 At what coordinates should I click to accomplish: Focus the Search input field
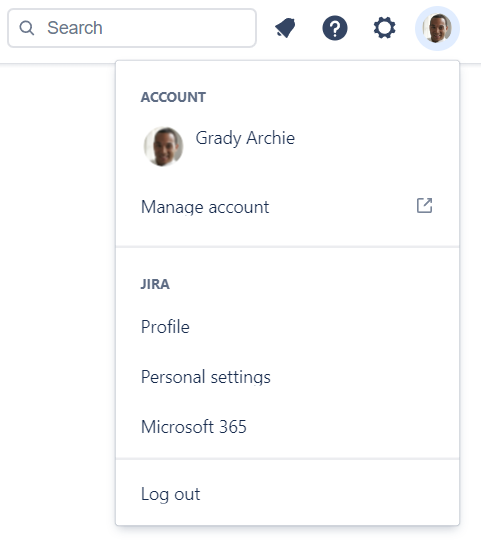(132, 28)
